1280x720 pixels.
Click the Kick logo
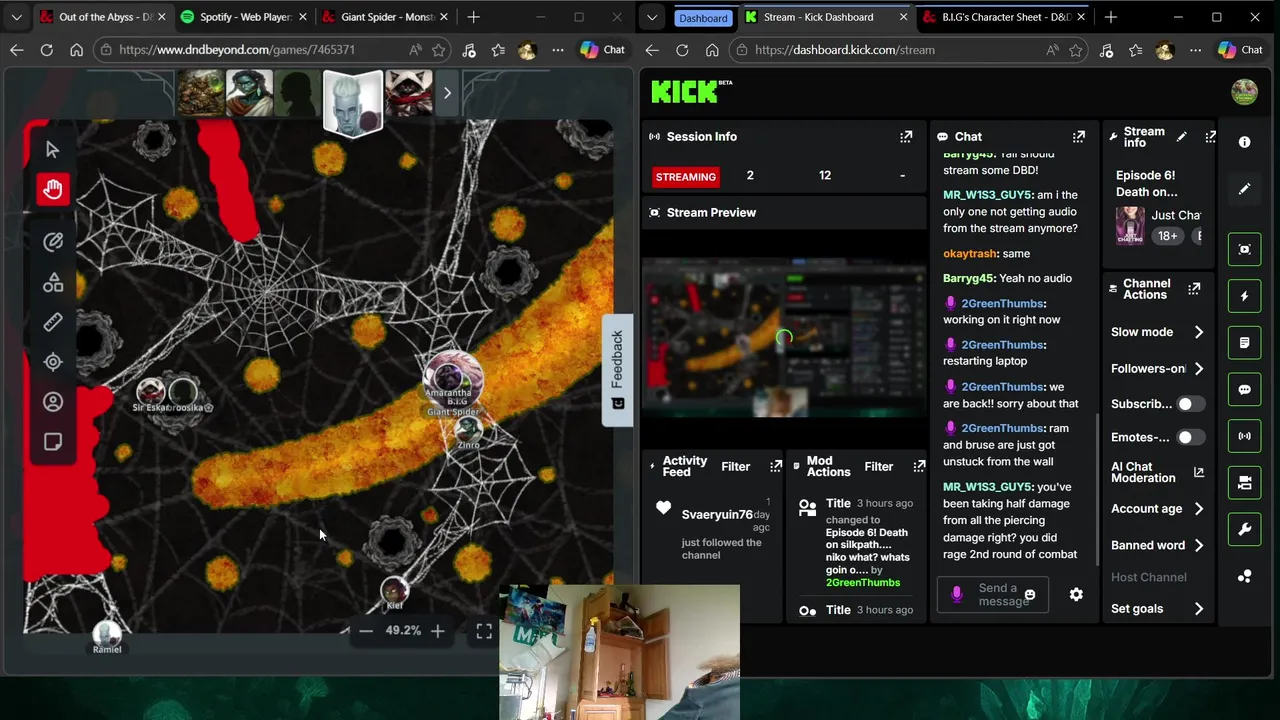[x=691, y=91]
